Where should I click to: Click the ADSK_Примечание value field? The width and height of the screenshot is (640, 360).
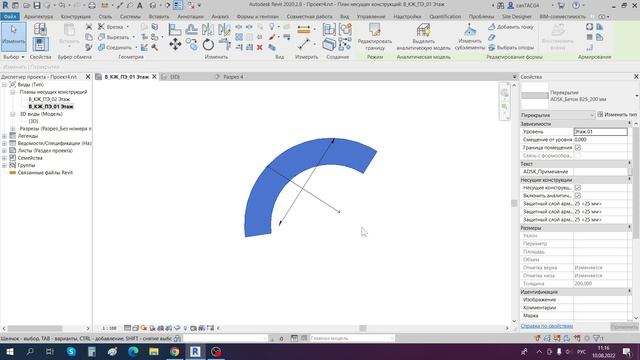coord(600,172)
